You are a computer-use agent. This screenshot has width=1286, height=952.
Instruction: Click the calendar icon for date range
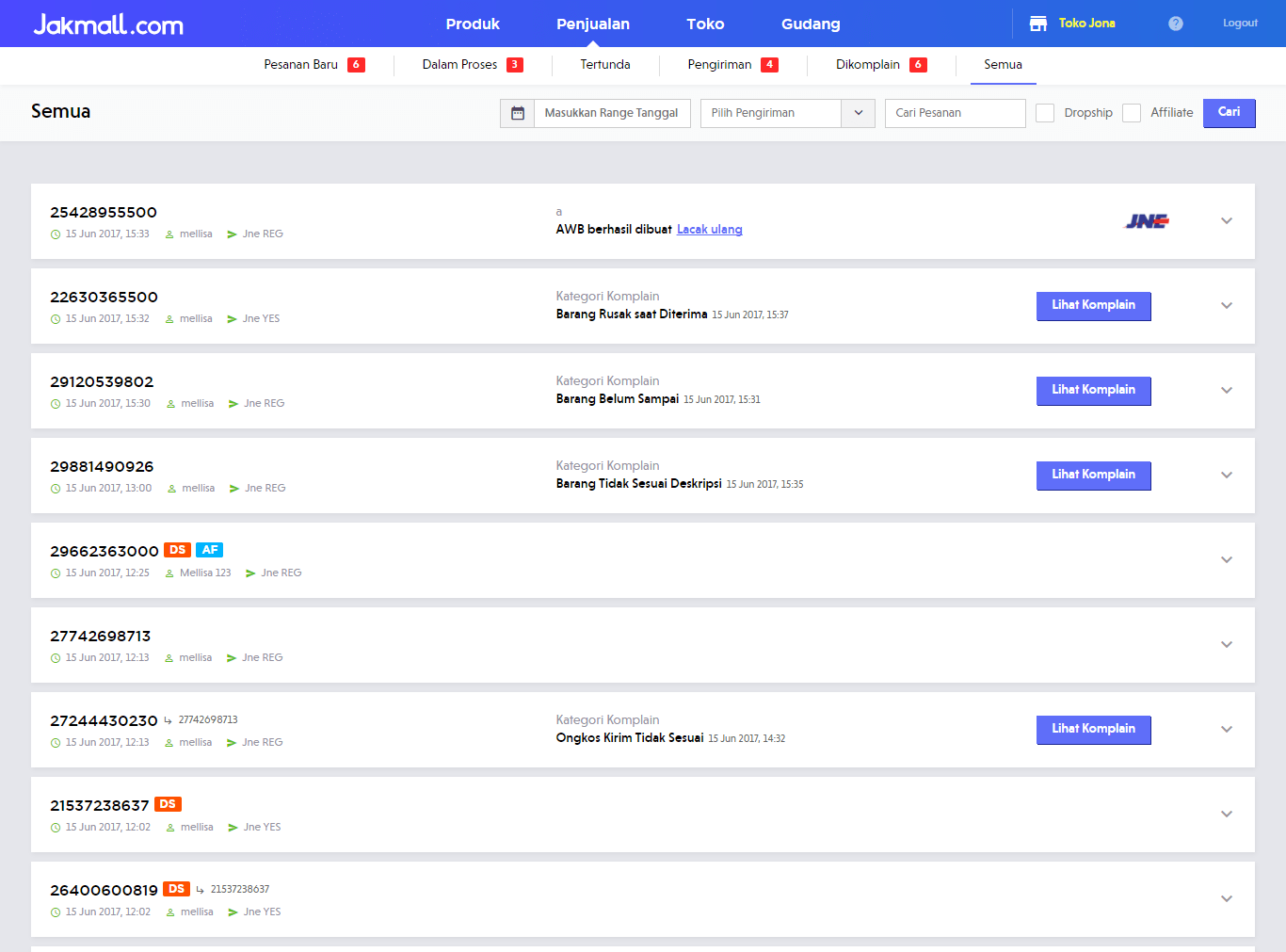(518, 113)
